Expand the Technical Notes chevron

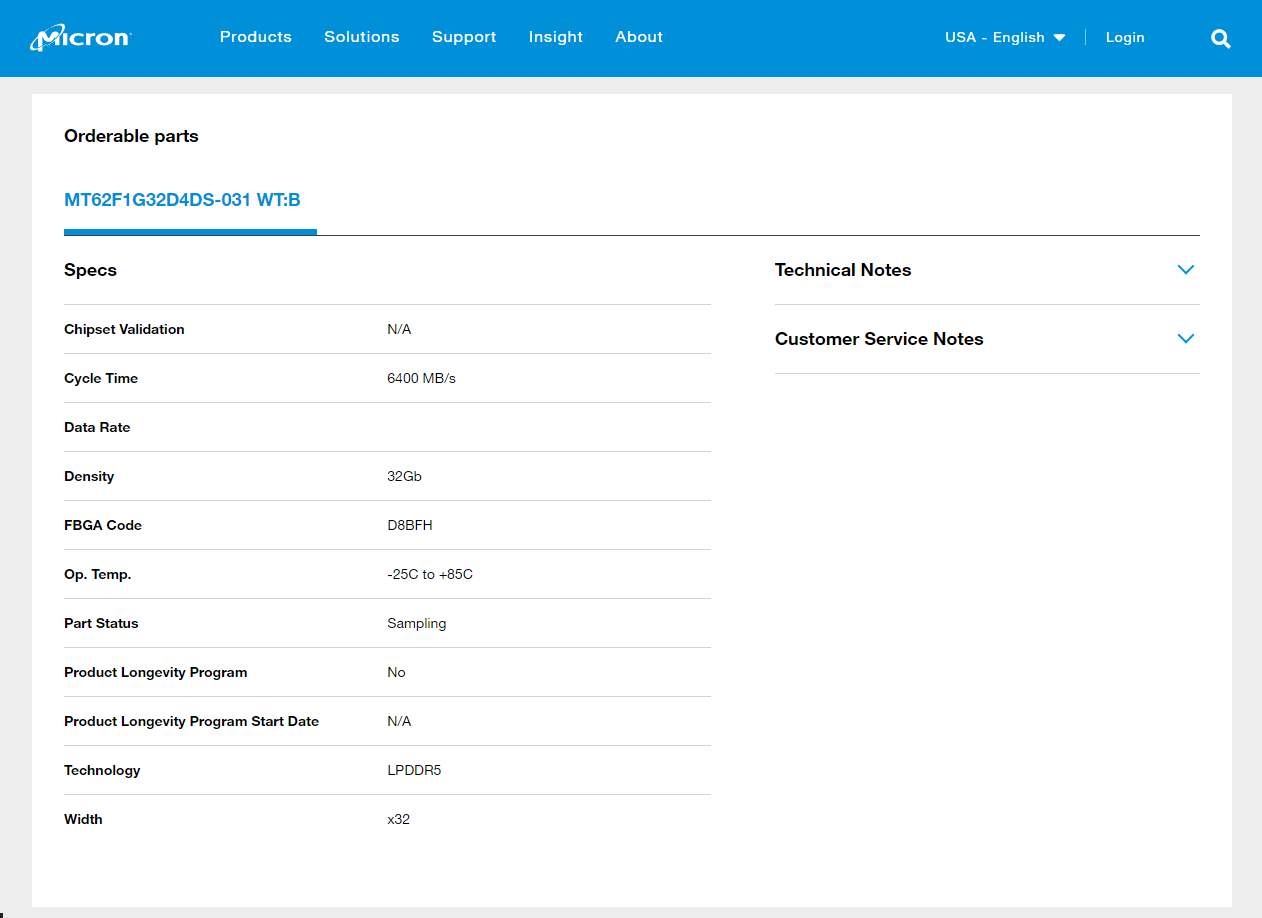pos(1186,270)
